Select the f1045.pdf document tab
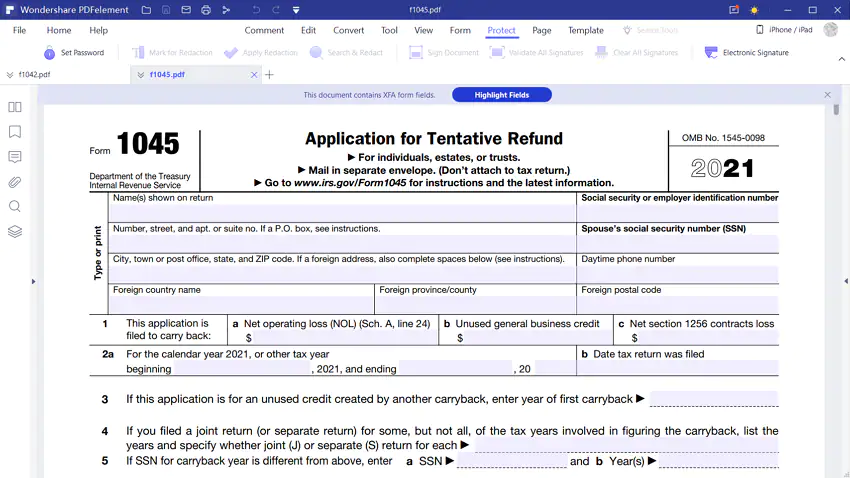850x478 pixels. click(x=167, y=74)
